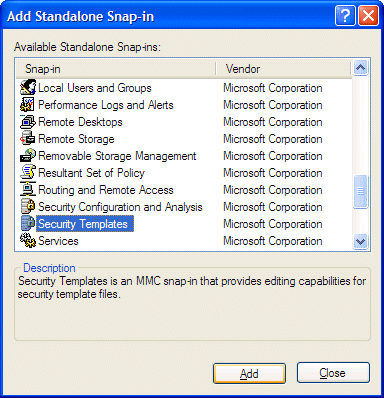Sort by the Vendor column header
This screenshot has height=398, width=384.
(x=283, y=69)
